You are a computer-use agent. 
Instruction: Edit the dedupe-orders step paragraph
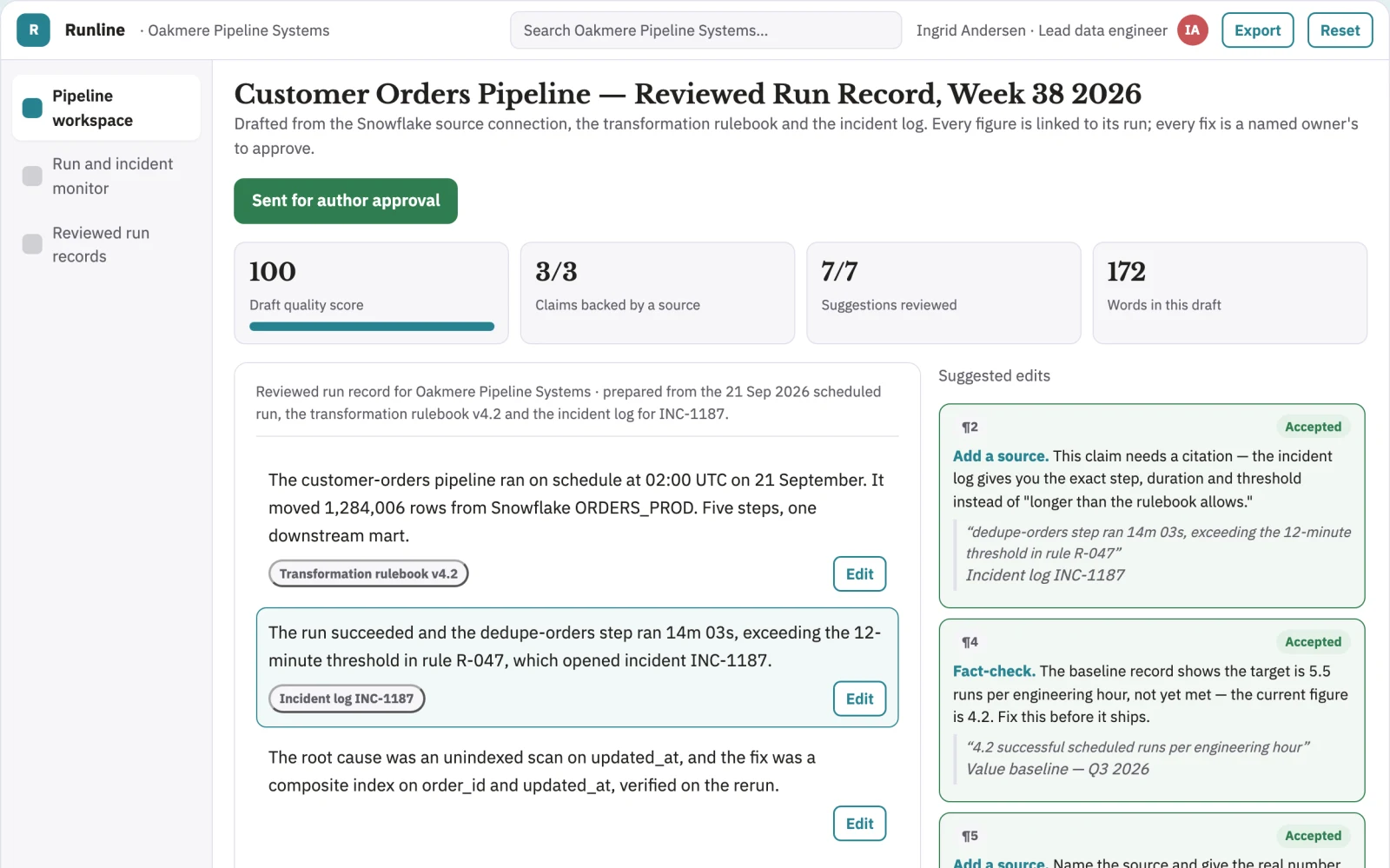click(859, 699)
